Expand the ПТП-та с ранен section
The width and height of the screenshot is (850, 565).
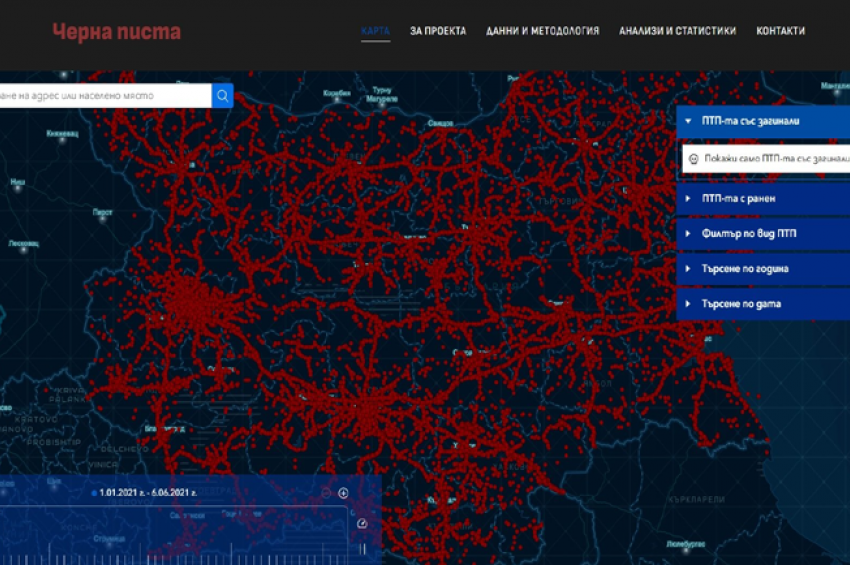point(762,198)
